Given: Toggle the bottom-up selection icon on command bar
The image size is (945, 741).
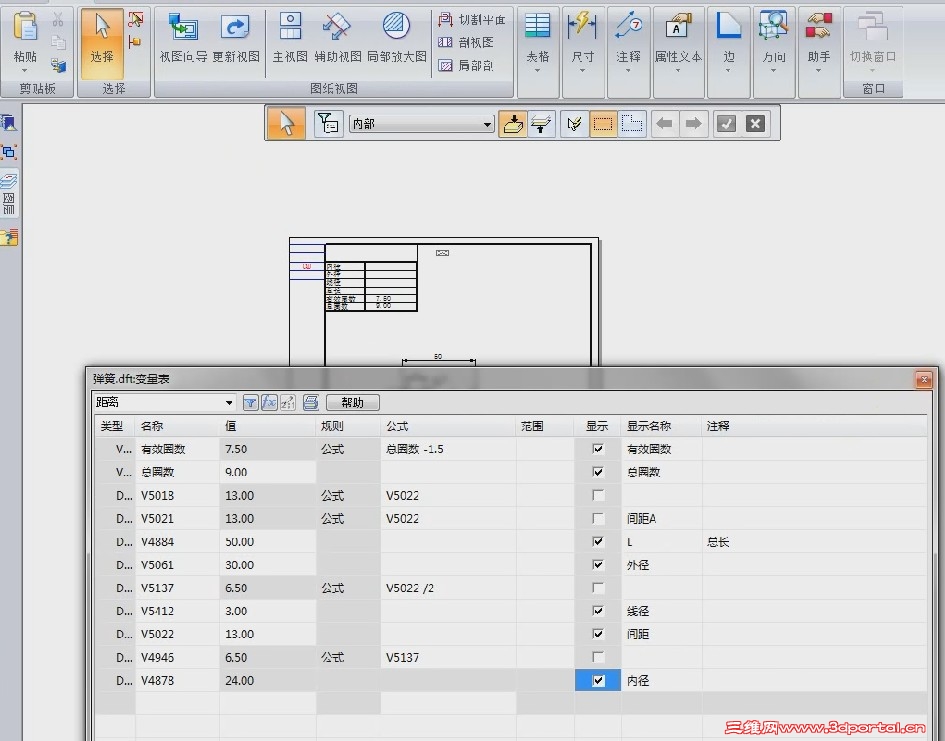Looking at the screenshot, I should click(x=513, y=124).
